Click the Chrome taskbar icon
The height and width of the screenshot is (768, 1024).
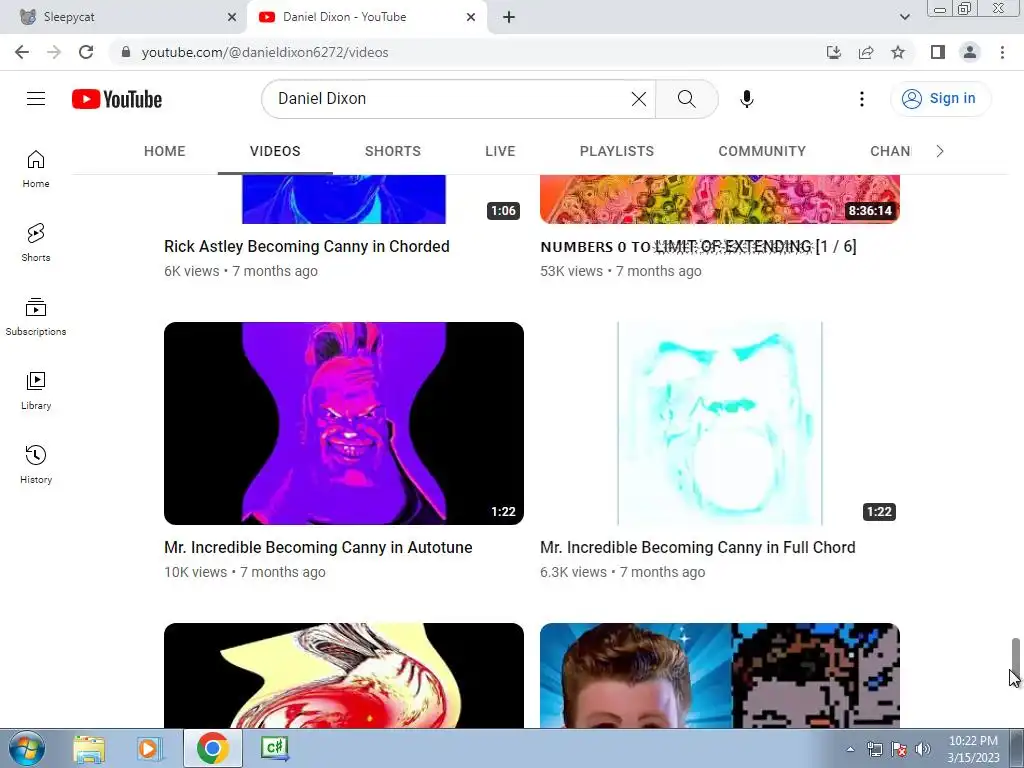[x=212, y=748]
